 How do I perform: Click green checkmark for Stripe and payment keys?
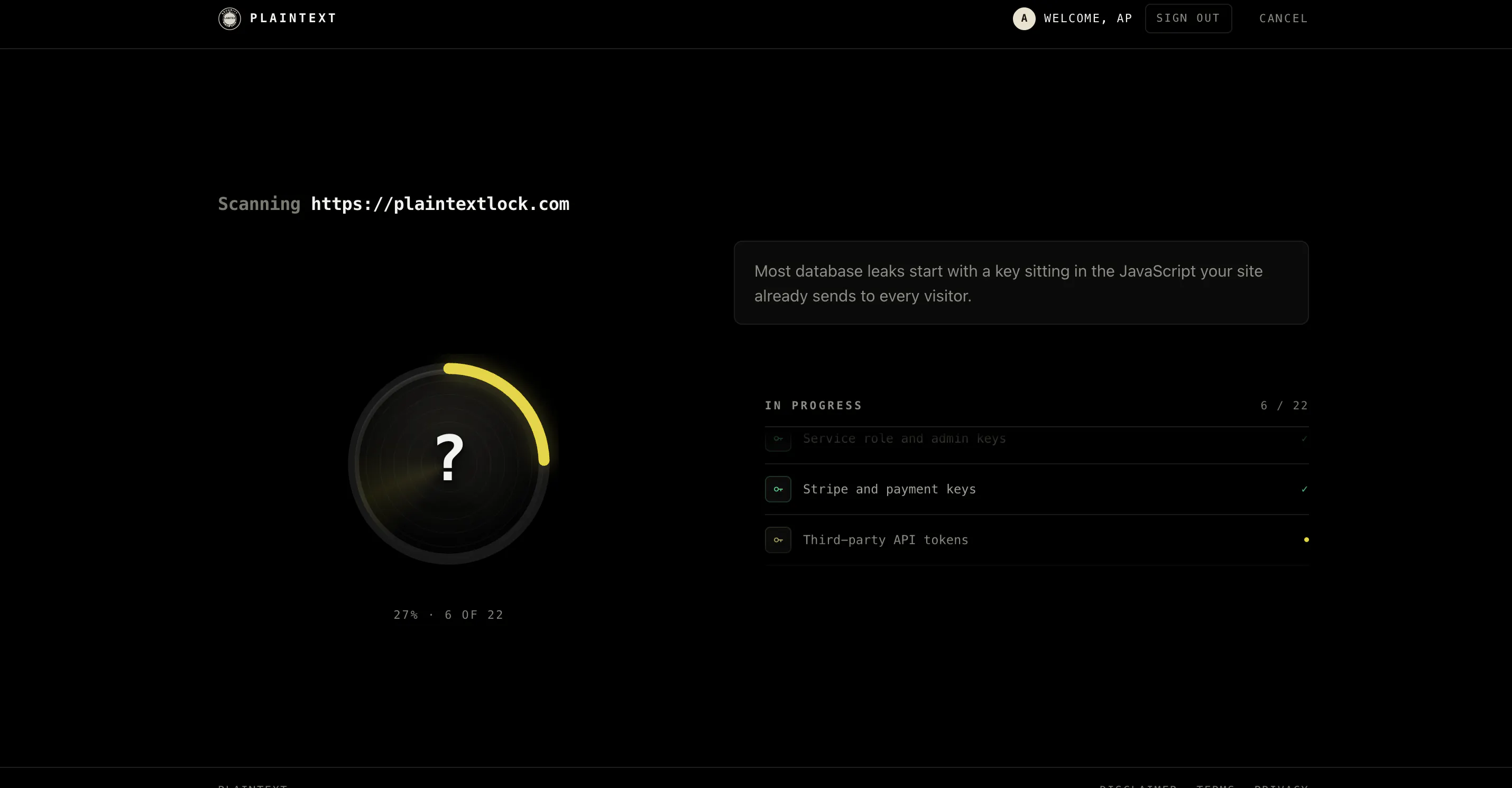click(1304, 489)
